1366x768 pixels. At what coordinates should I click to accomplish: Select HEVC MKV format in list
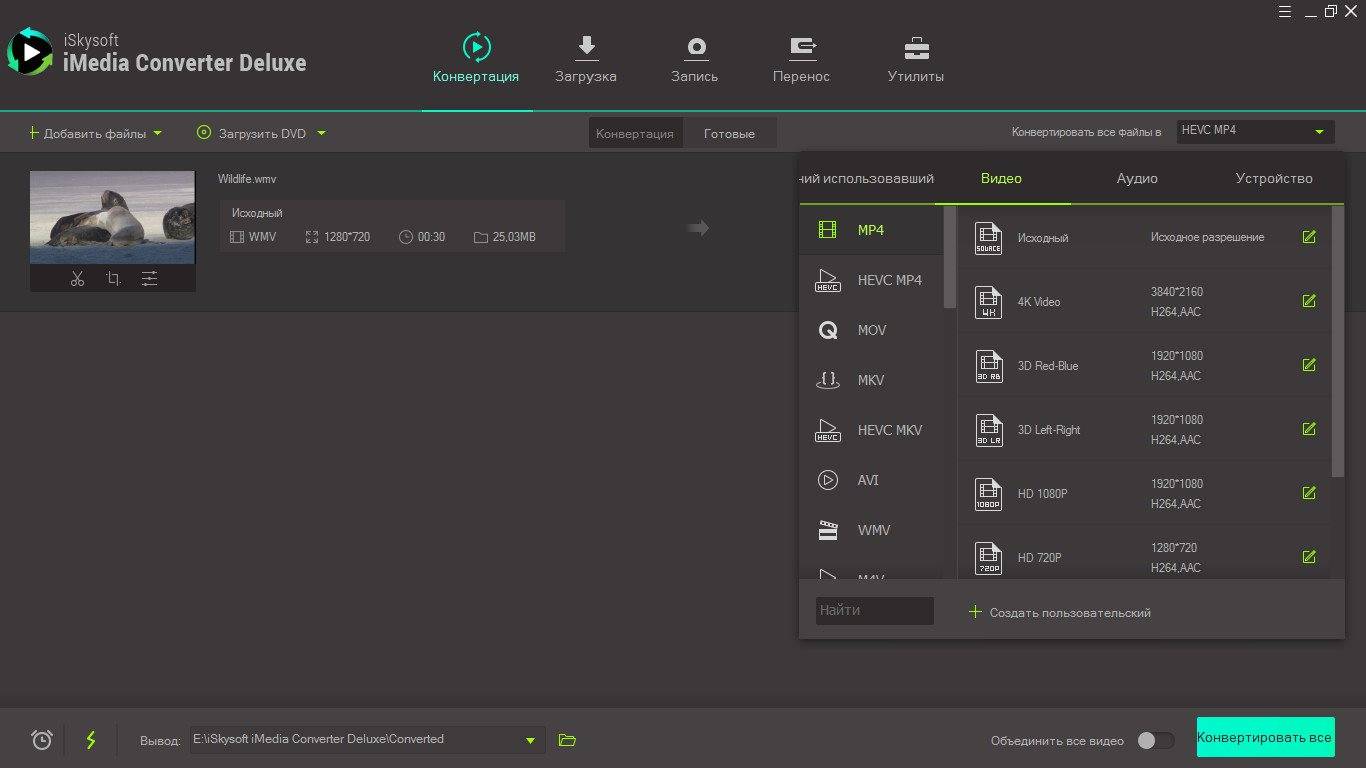(x=871, y=430)
